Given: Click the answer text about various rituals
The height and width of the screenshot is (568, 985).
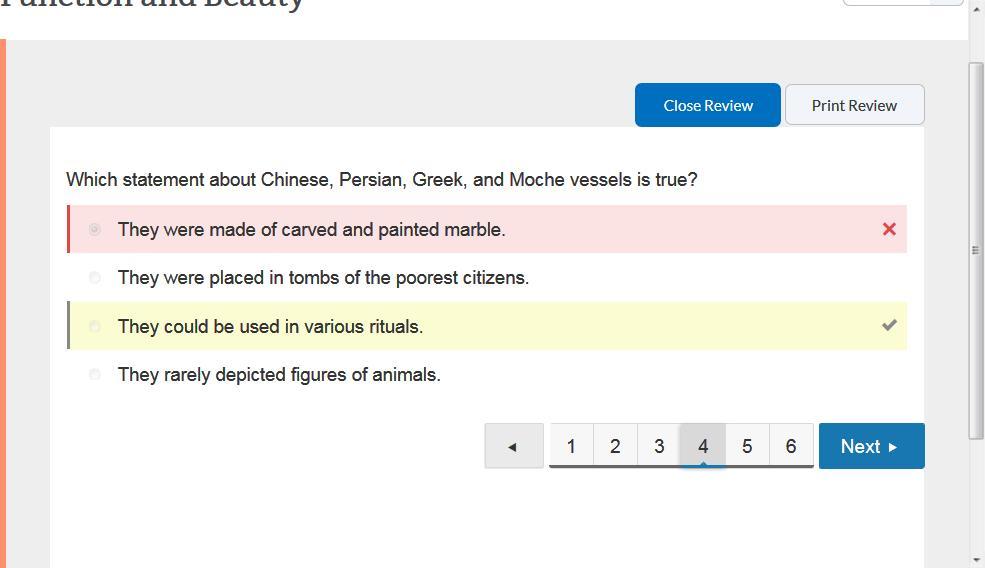Looking at the screenshot, I should coord(270,327).
